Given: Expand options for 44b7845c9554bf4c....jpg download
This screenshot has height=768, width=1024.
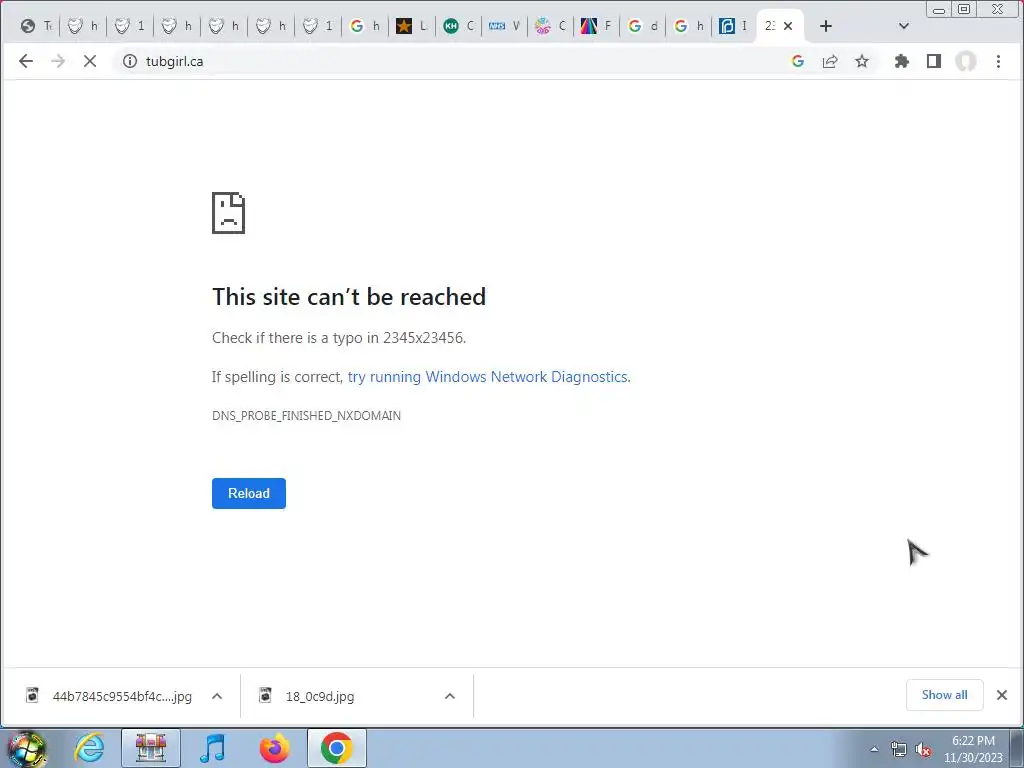Looking at the screenshot, I should [x=217, y=696].
